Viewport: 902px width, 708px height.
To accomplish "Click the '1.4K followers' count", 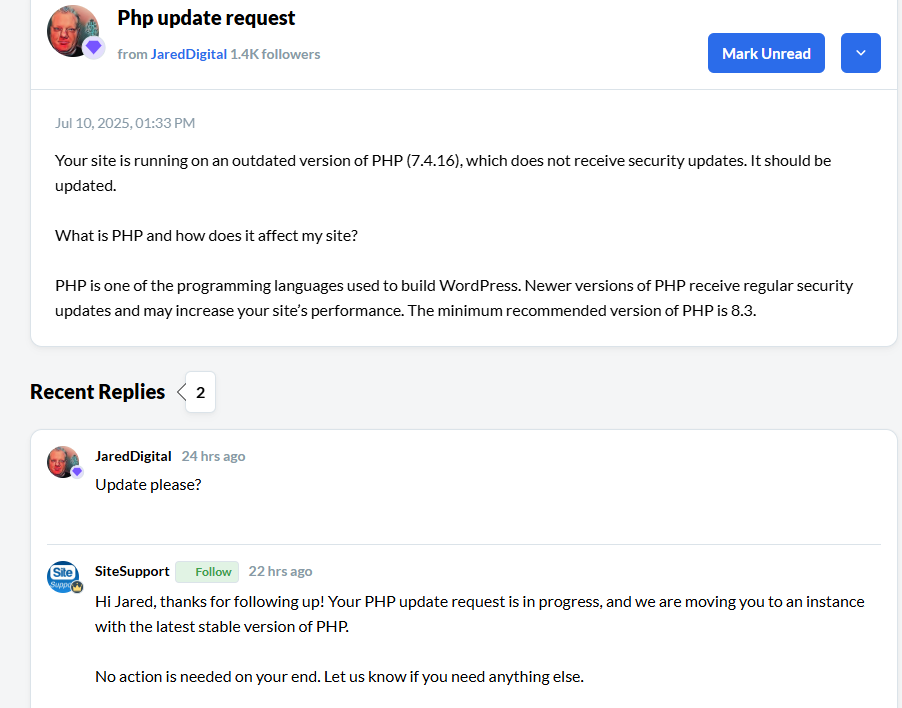I will 275,54.
